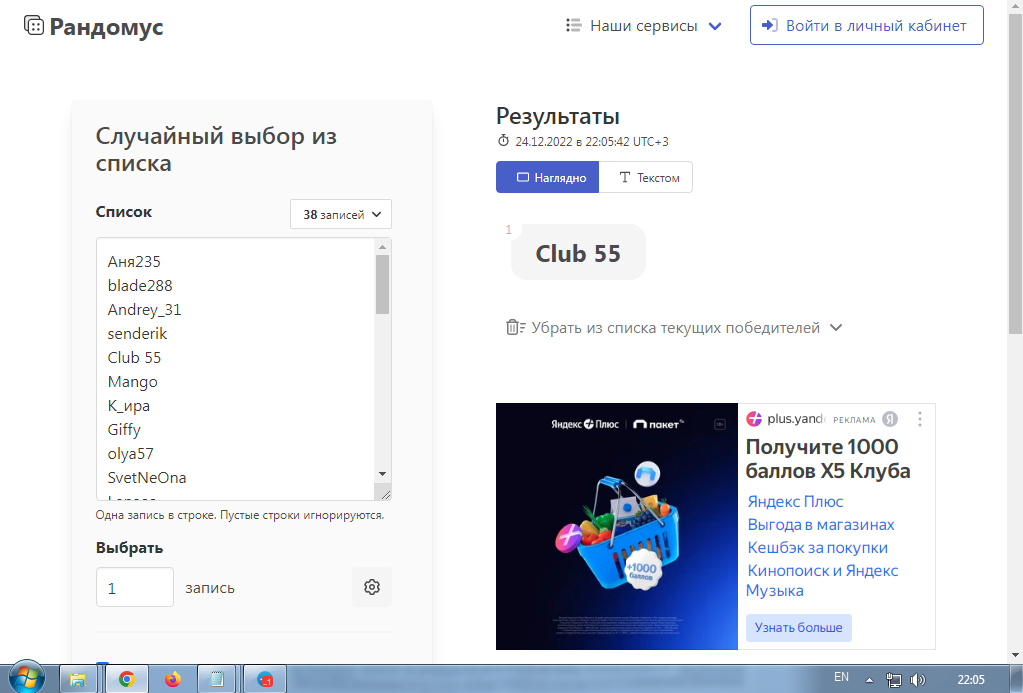This screenshot has width=1023, height=693.
Task: Open the Кинопоиск и Яндекс Музыка link
Action: click(x=822, y=580)
